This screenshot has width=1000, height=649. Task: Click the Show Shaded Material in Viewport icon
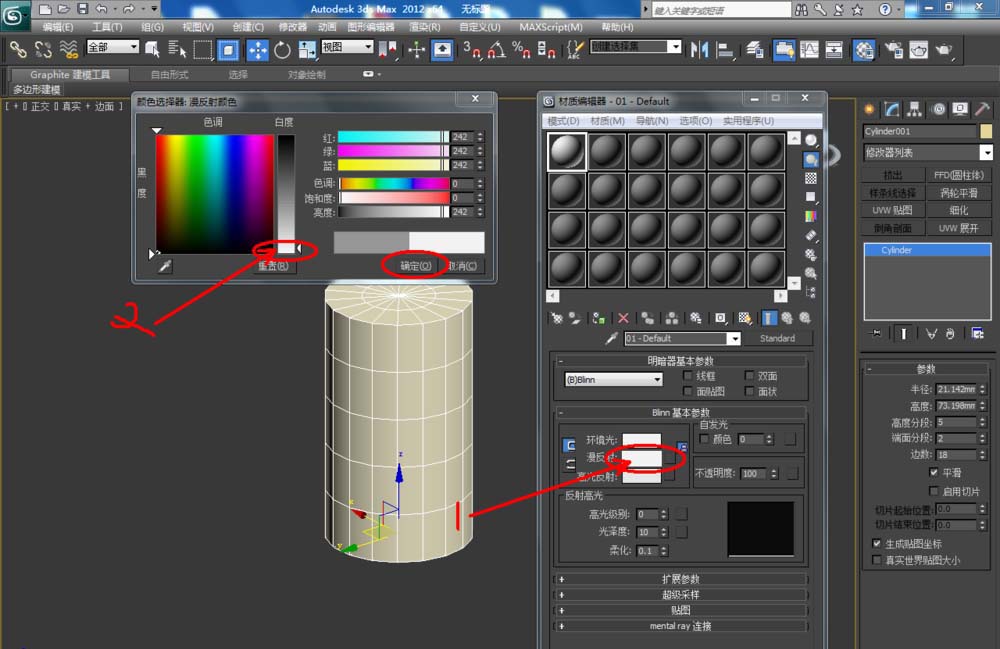744,318
